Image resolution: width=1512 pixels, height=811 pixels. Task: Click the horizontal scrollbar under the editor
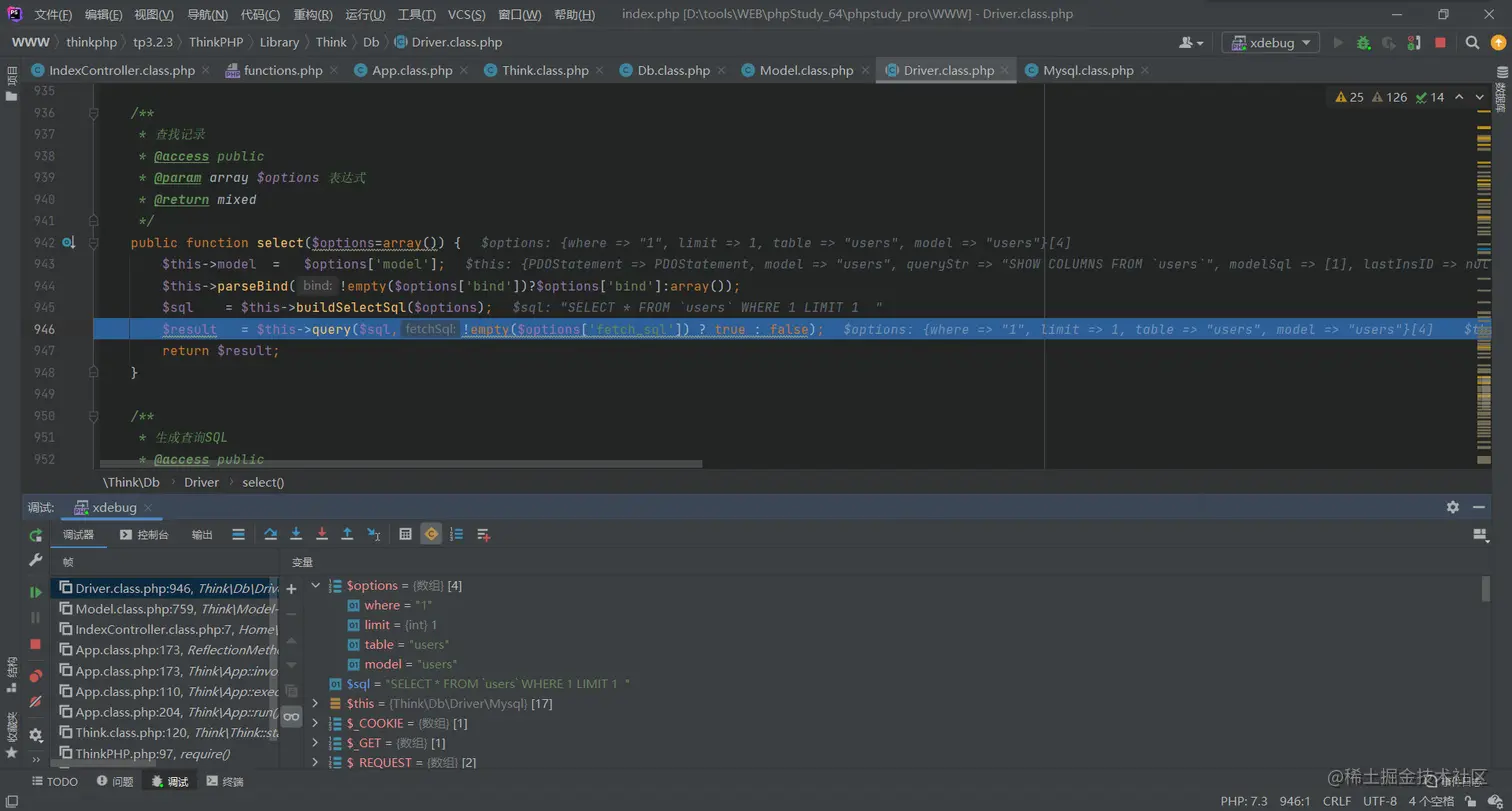point(402,464)
